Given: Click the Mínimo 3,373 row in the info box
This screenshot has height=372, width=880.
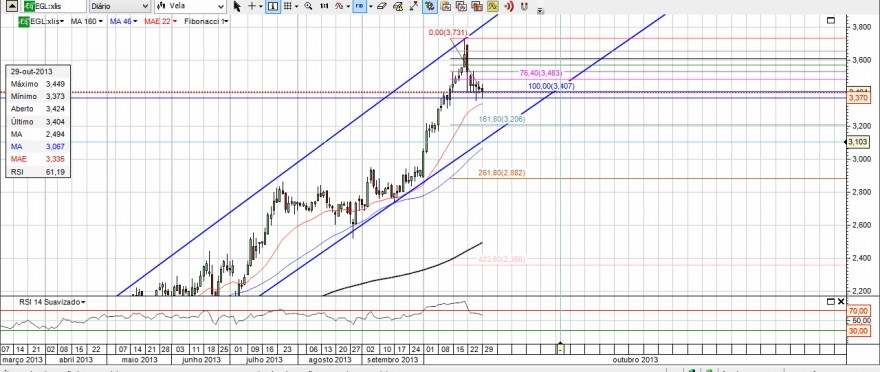Looking at the screenshot, I should pyautogui.click(x=38, y=97).
